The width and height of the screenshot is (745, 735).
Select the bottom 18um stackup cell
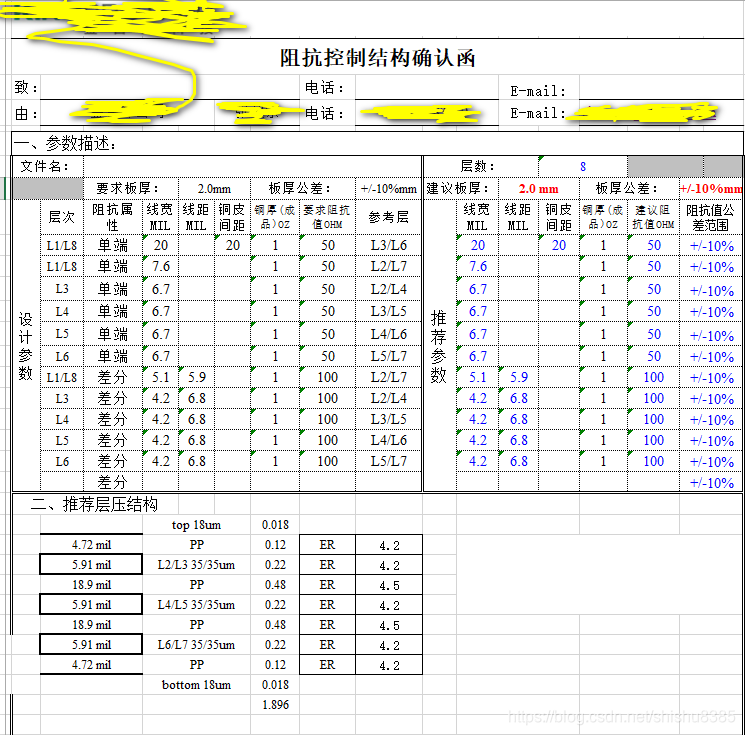196,685
